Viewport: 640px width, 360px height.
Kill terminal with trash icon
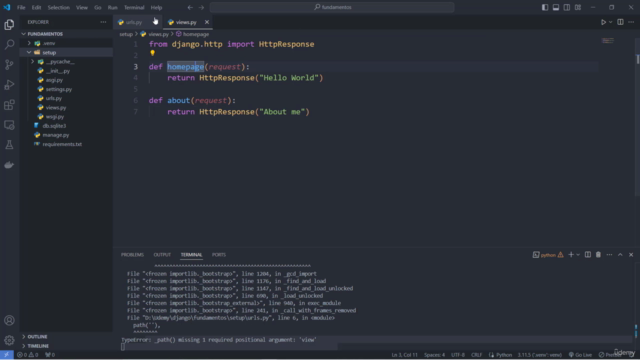pos(598,255)
